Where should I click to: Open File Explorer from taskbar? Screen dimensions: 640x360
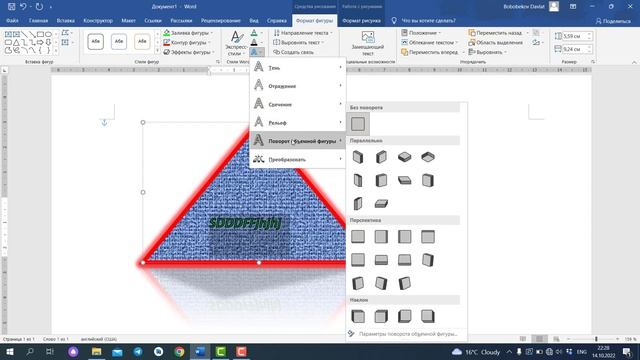(x=96, y=351)
